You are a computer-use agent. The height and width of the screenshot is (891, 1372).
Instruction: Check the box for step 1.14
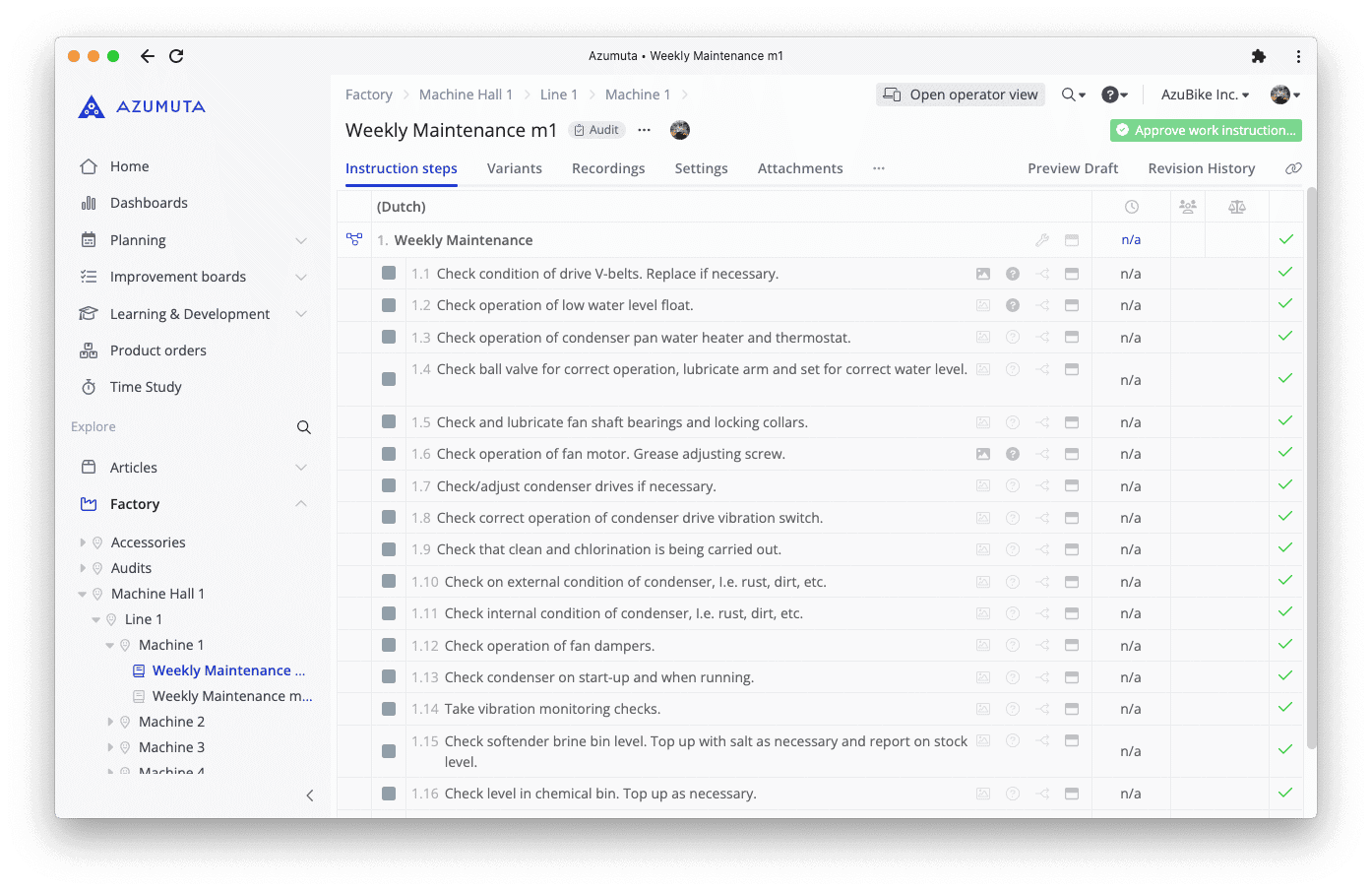click(389, 710)
